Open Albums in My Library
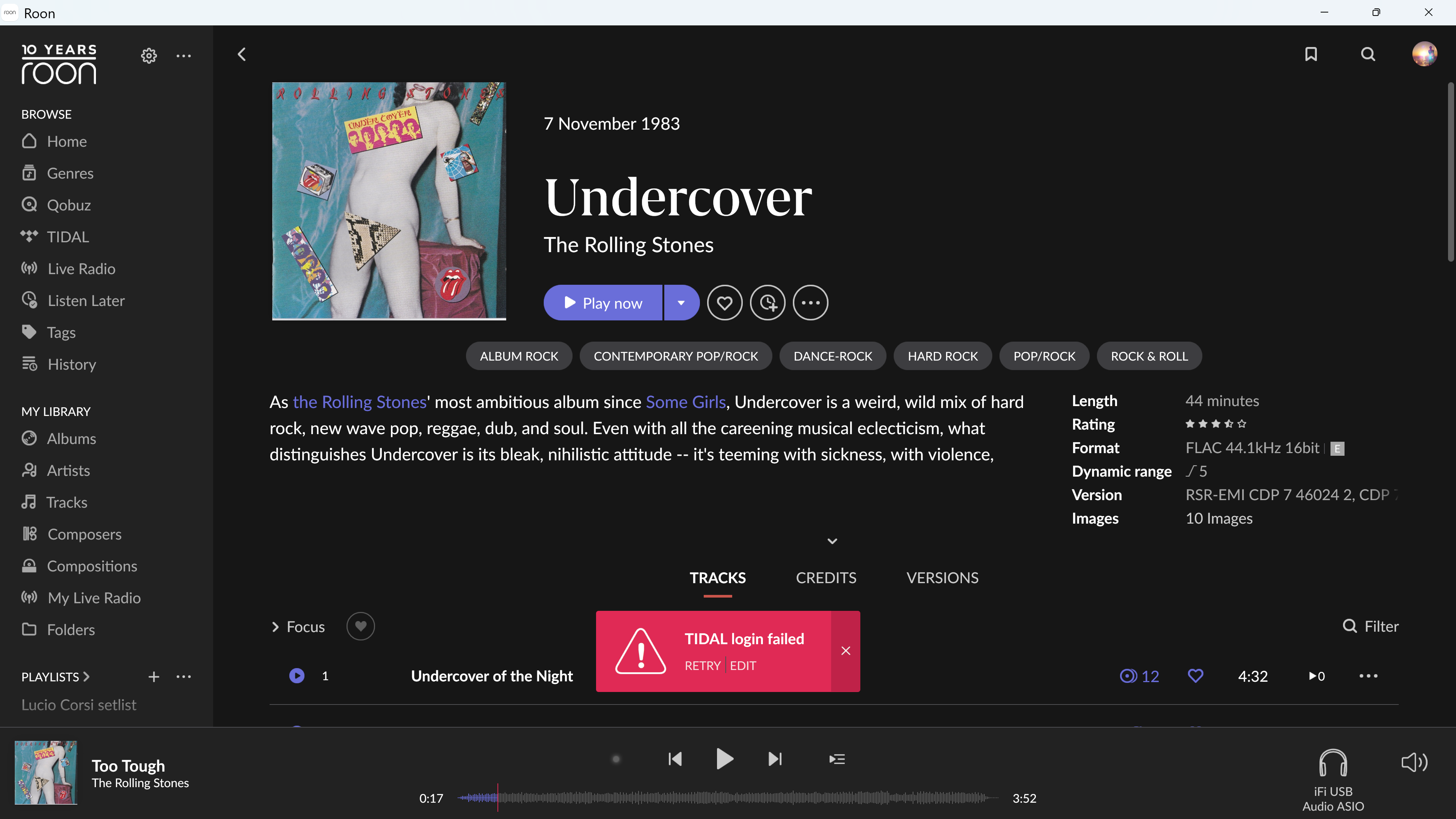This screenshot has width=1456, height=819. click(x=59, y=439)
